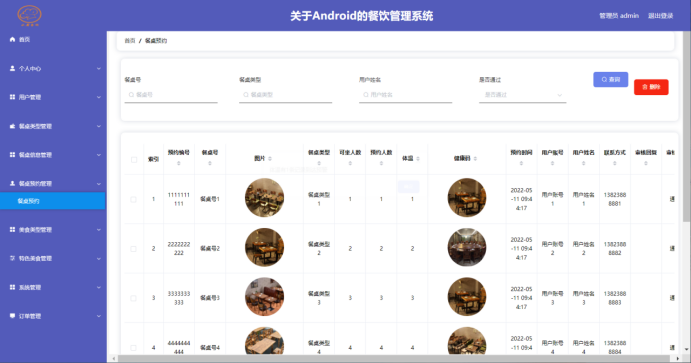
Task: Click the blue 查询 search button
Action: point(610,80)
